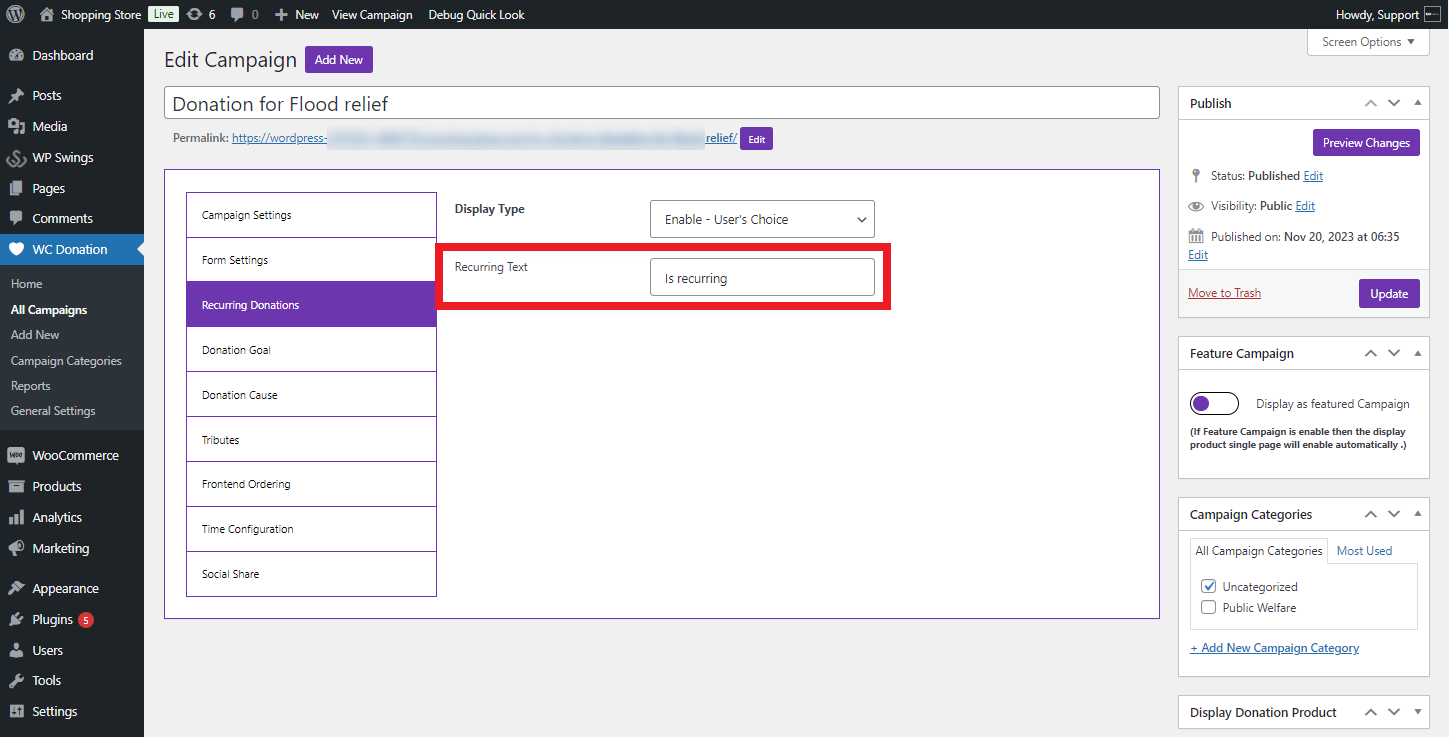Move Campaign Categories panel down

tap(1394, 514)
